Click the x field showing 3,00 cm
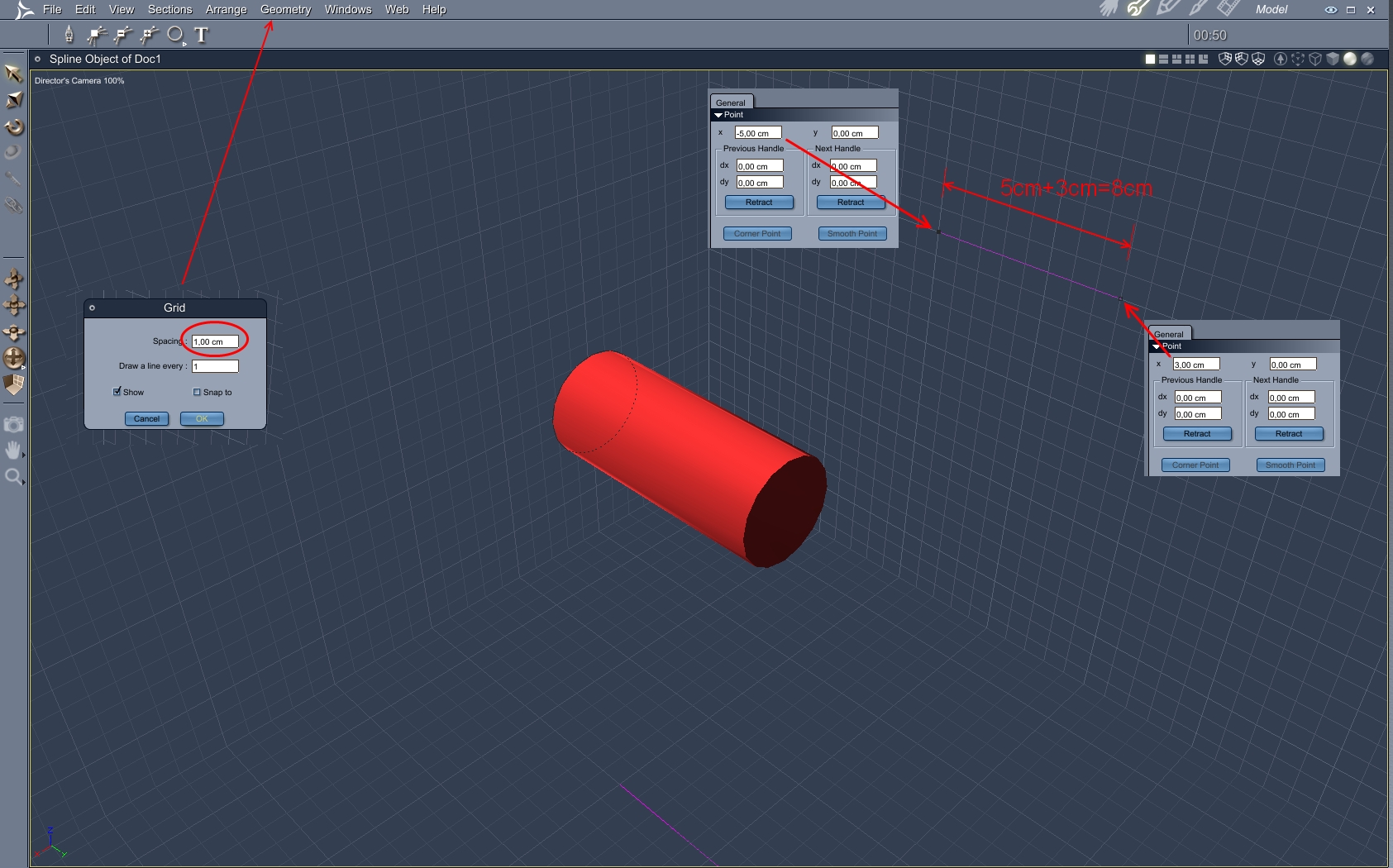 [x=1196, y=364]
